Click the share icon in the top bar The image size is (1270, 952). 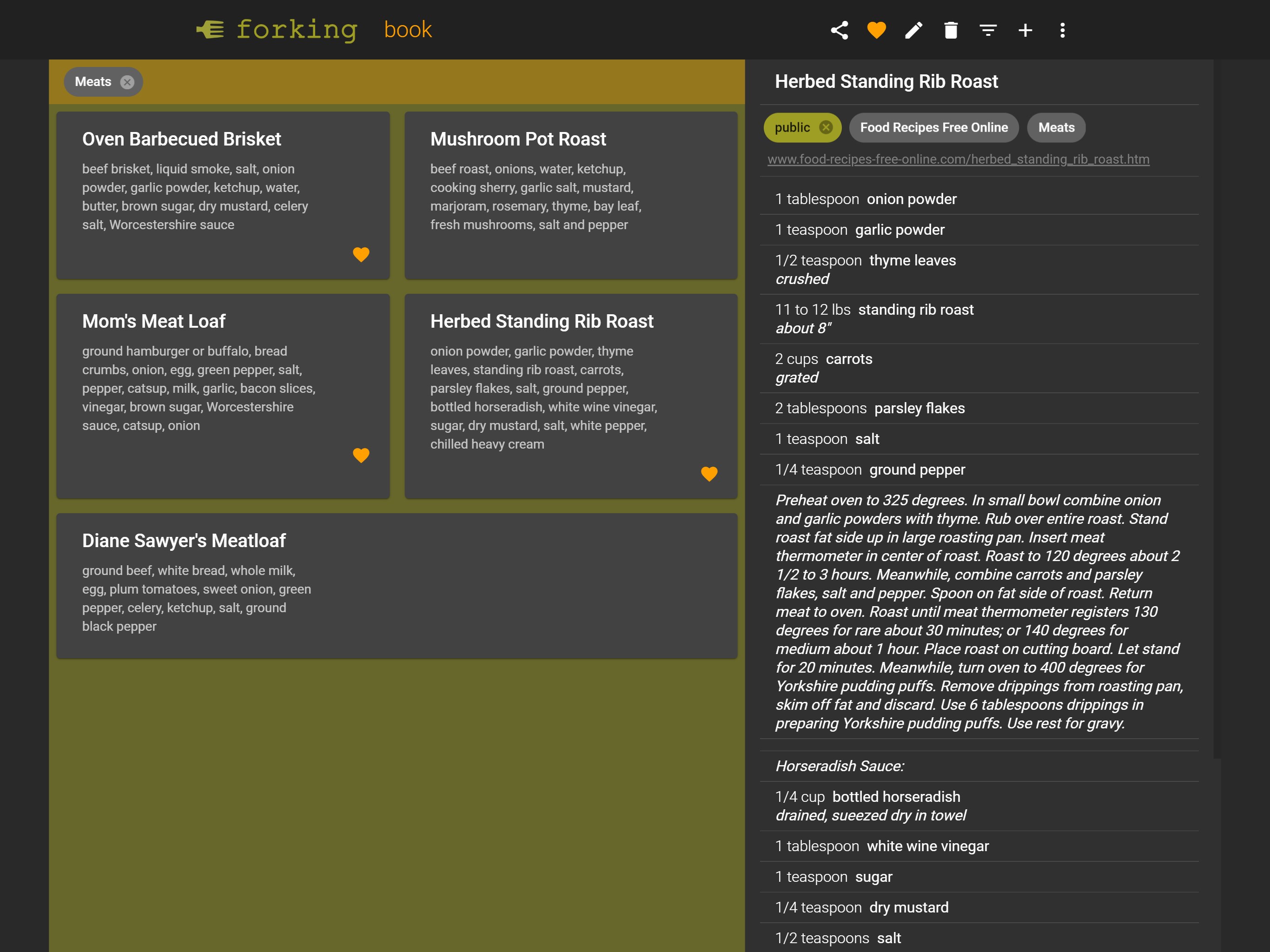pyautogui.click(x=840, y=30)
